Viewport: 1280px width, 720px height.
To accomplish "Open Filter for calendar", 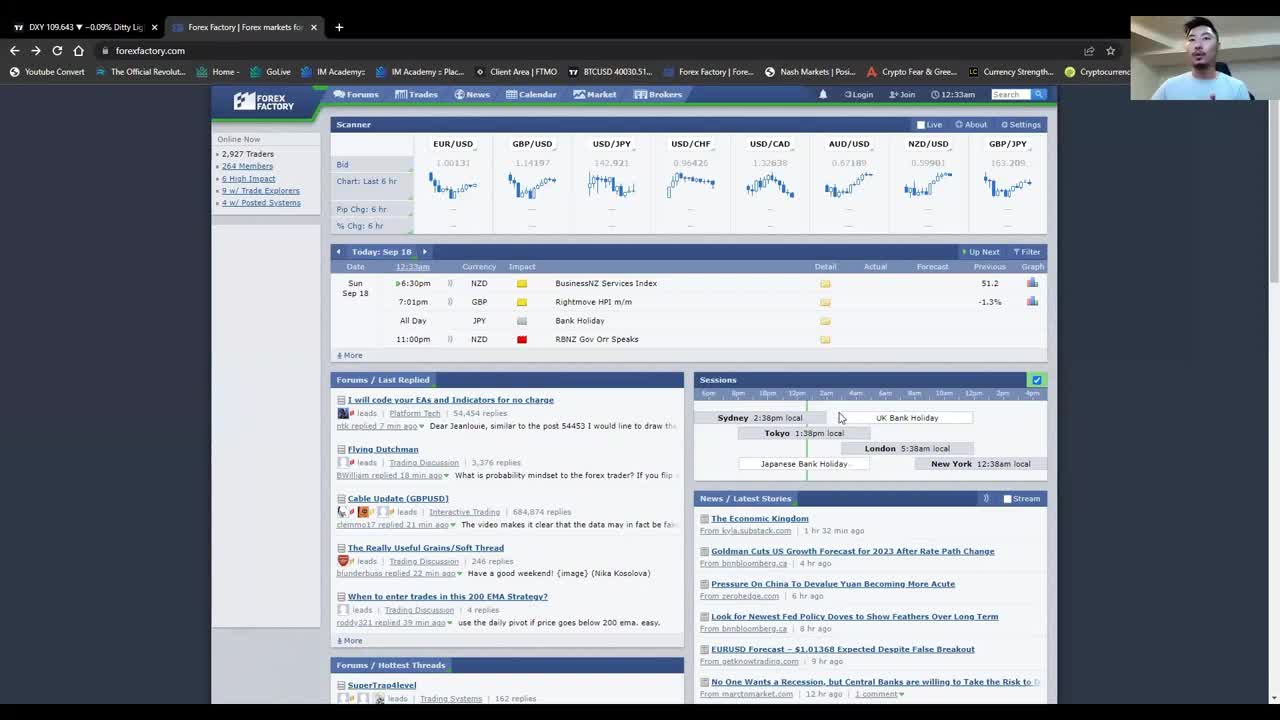I will [1027, 252].
